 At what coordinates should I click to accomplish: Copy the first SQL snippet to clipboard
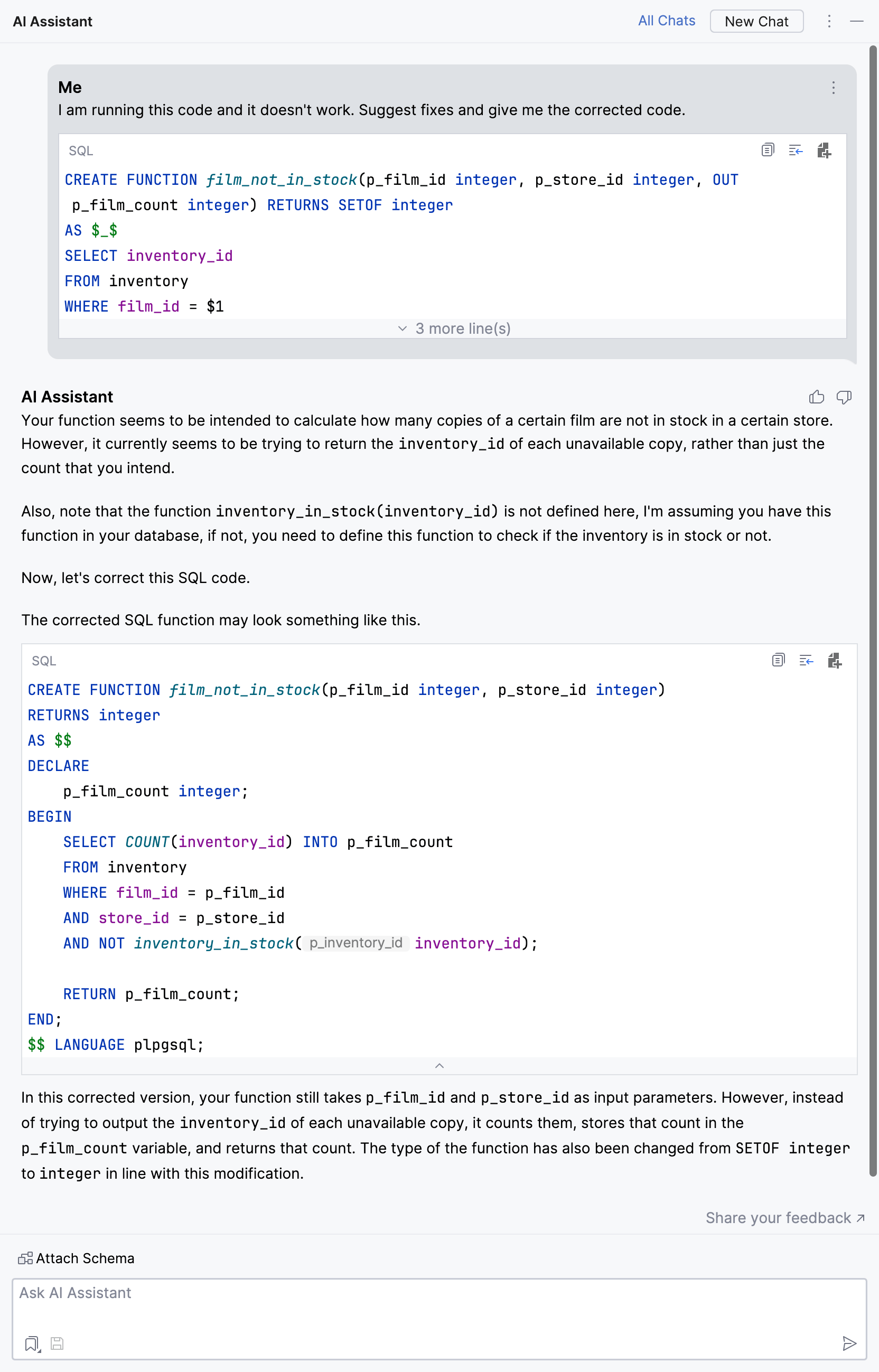pyautogui.click(x=767, y=150)
